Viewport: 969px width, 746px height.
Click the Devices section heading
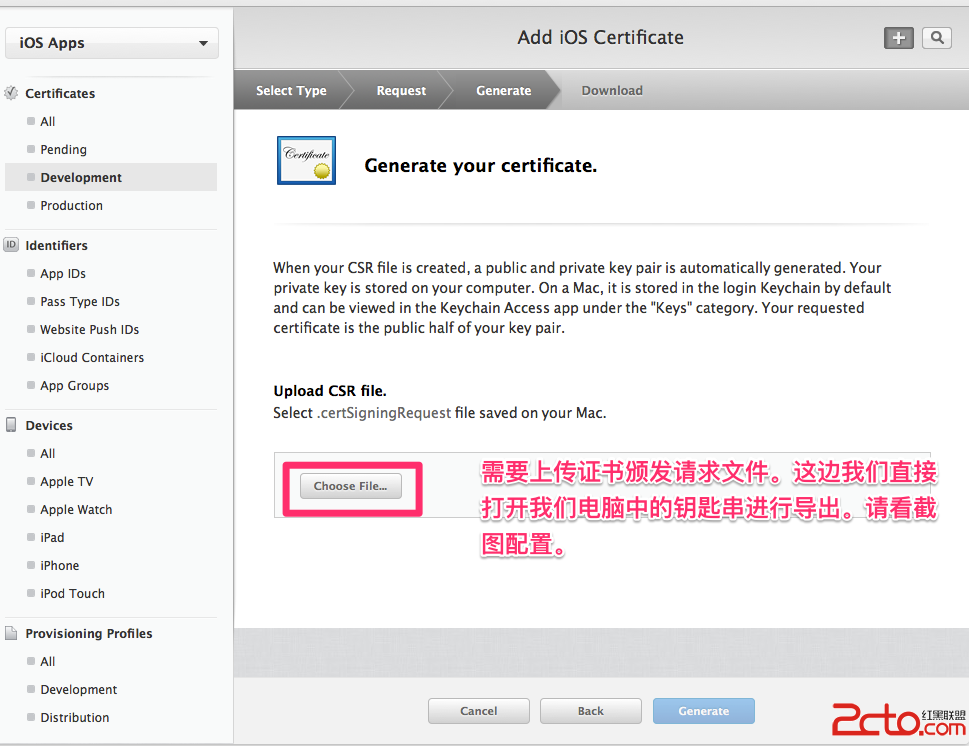tap(49, 425)
